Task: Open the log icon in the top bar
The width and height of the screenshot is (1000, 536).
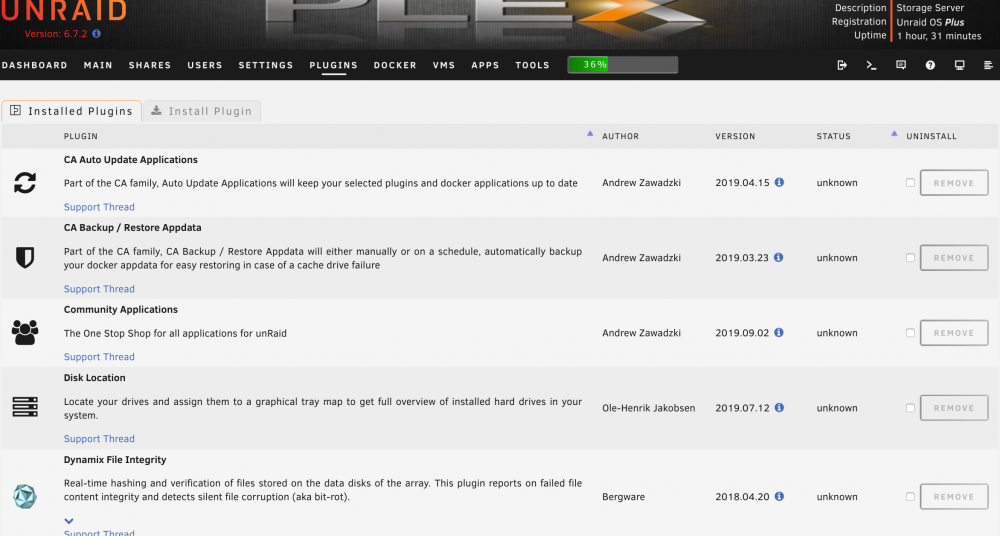Action: 989,65
